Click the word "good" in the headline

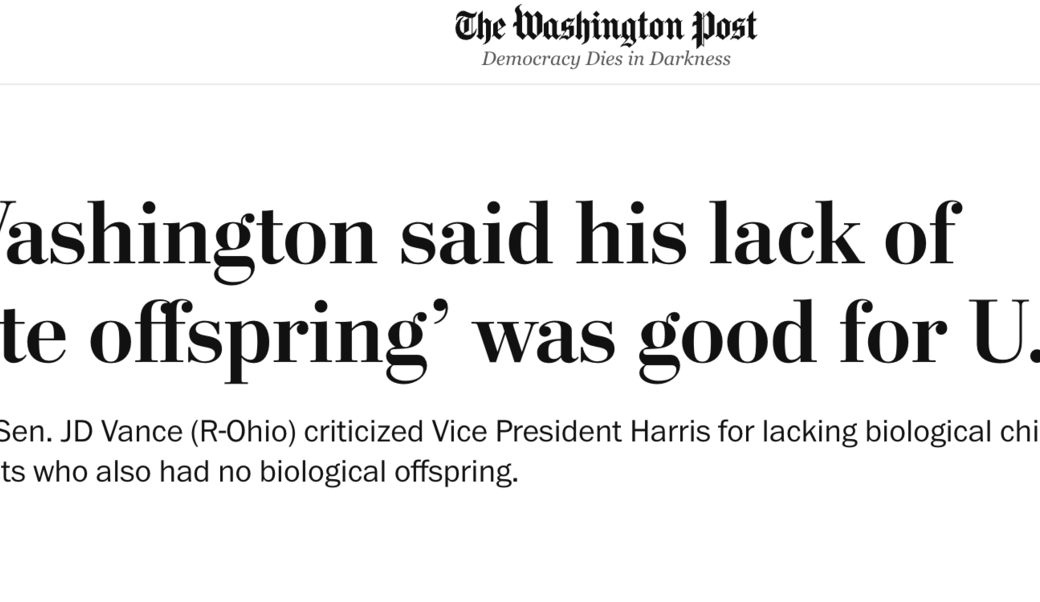coord(727,335)
